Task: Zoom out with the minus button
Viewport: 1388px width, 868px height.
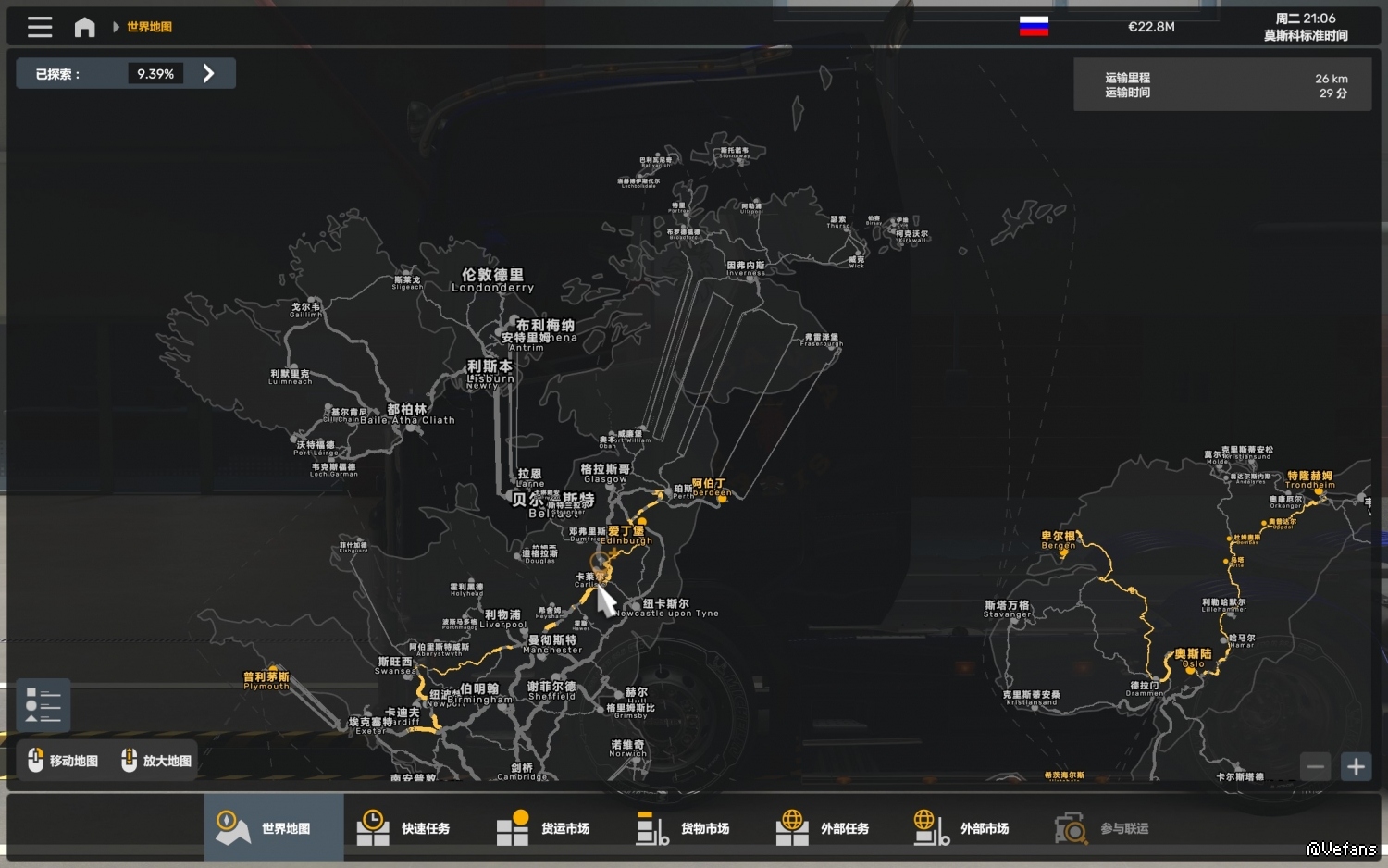Action: (x=1315, y=767)
